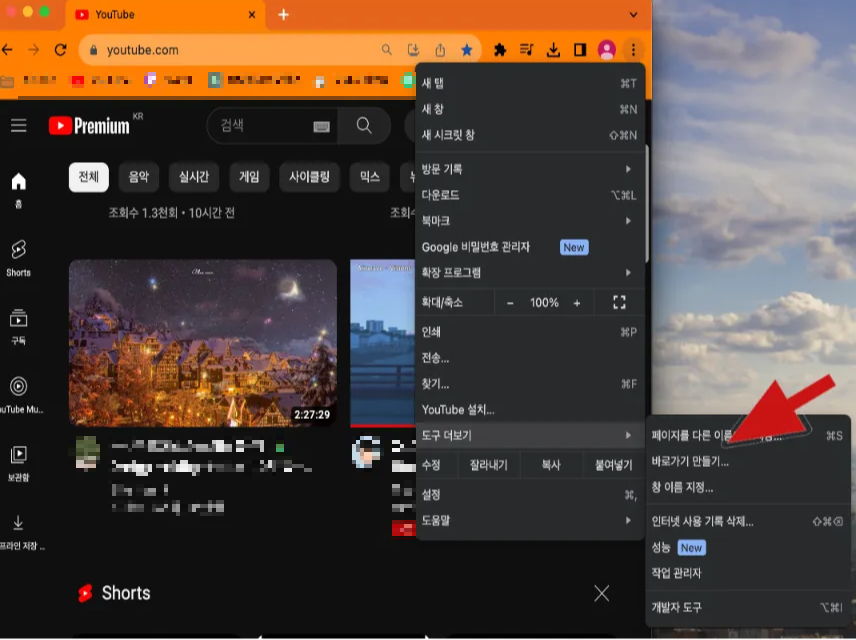The height and width of the screenshot is (640, 856).
Task: Click the magnifier icon in the address bar
Action: tap(387, 50)
